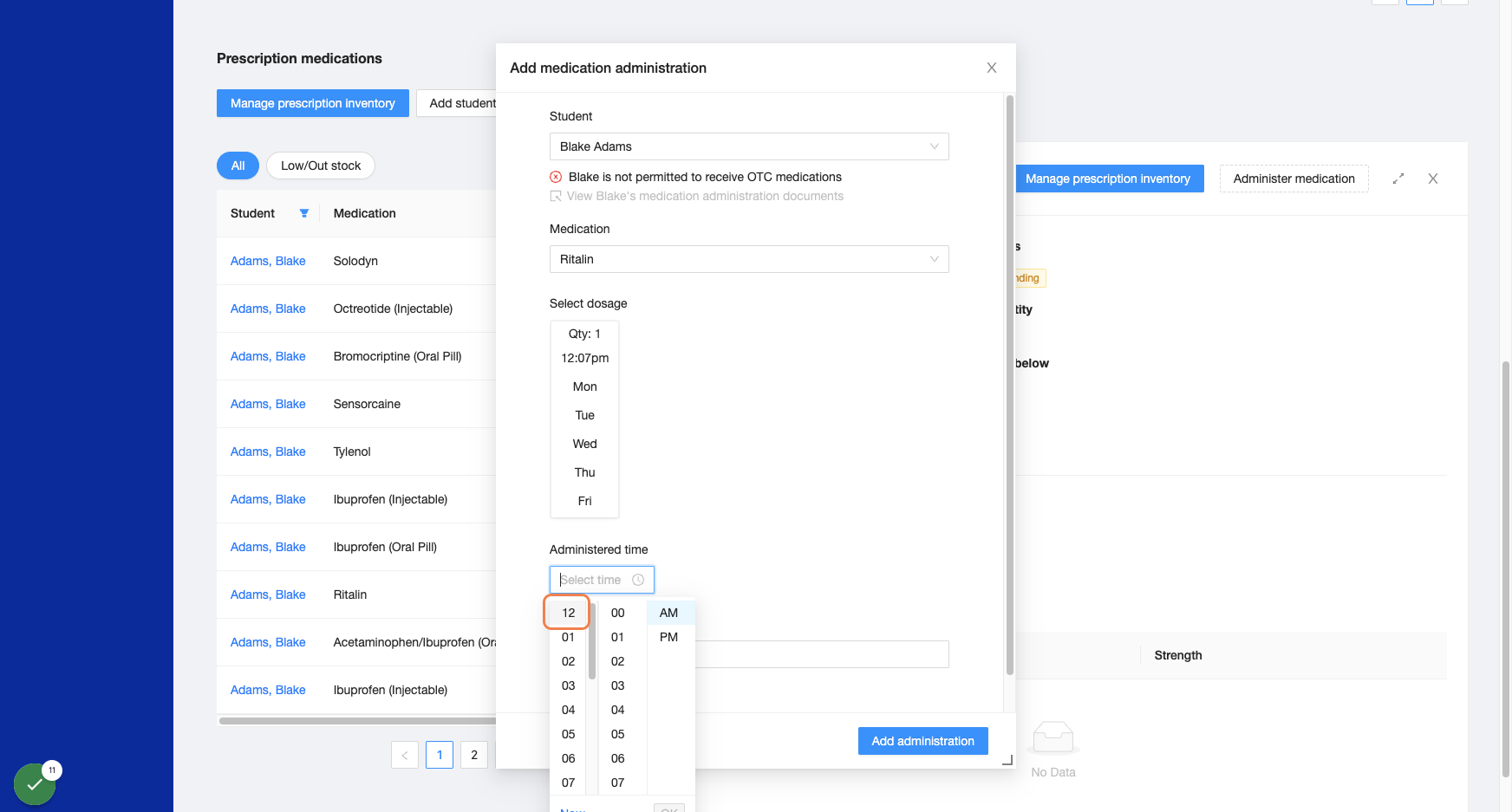The width and height of the screenshot is (1512, 812).
Task: Click Octreotide (Injectable) medication cell
Action: [393, 309]
